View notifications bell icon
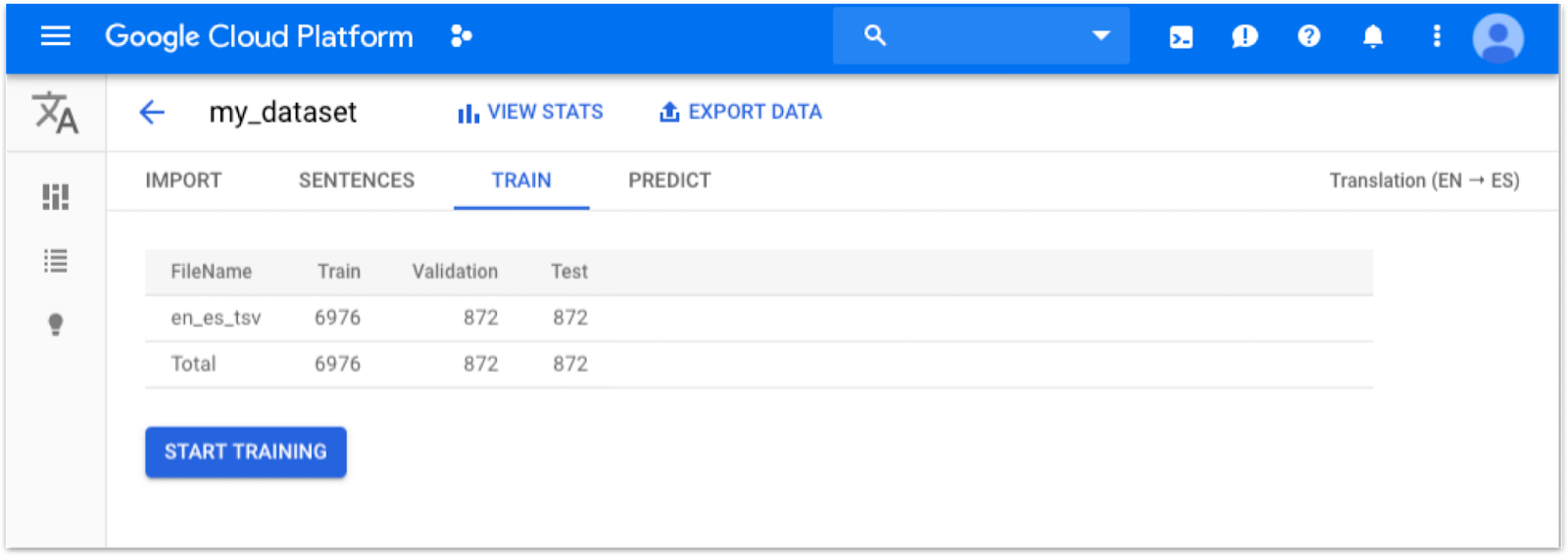This screenshot has height=556, width=1568. coord(1373,37)
